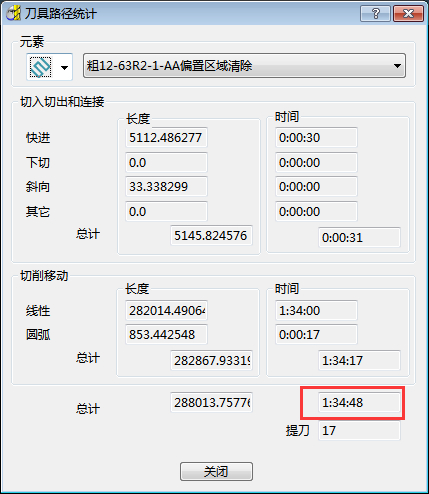
Task: Click the 圆弧 row label
Action: pyautogui.click(x=38, y=335)
